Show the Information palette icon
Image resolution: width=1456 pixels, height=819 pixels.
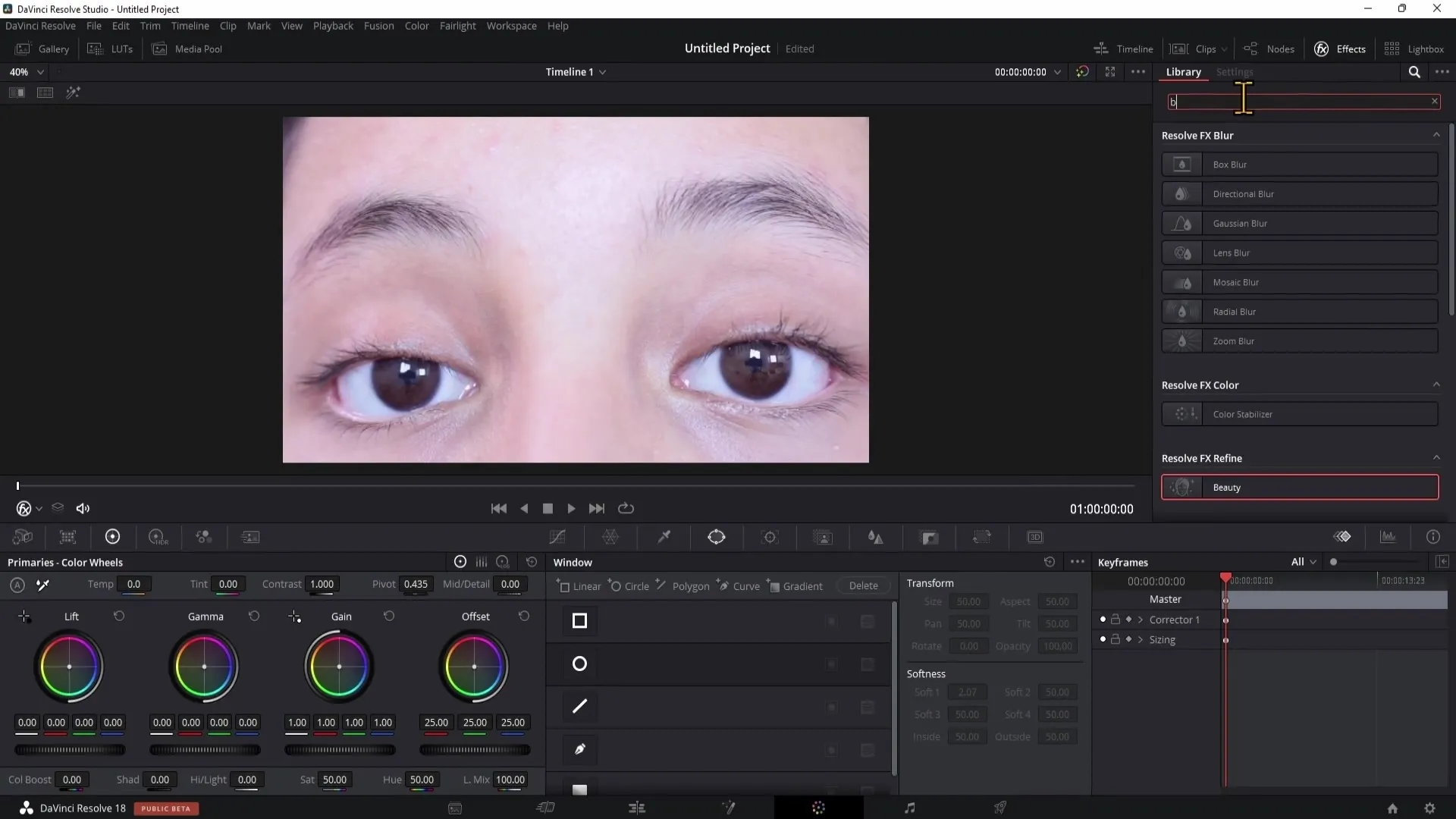tap(1432, 537)
